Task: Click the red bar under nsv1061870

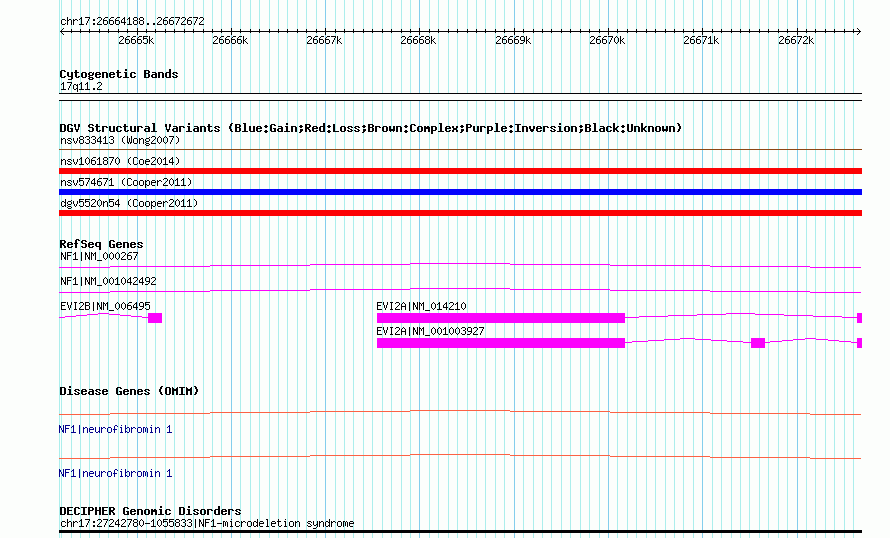Action: (460, 171)
